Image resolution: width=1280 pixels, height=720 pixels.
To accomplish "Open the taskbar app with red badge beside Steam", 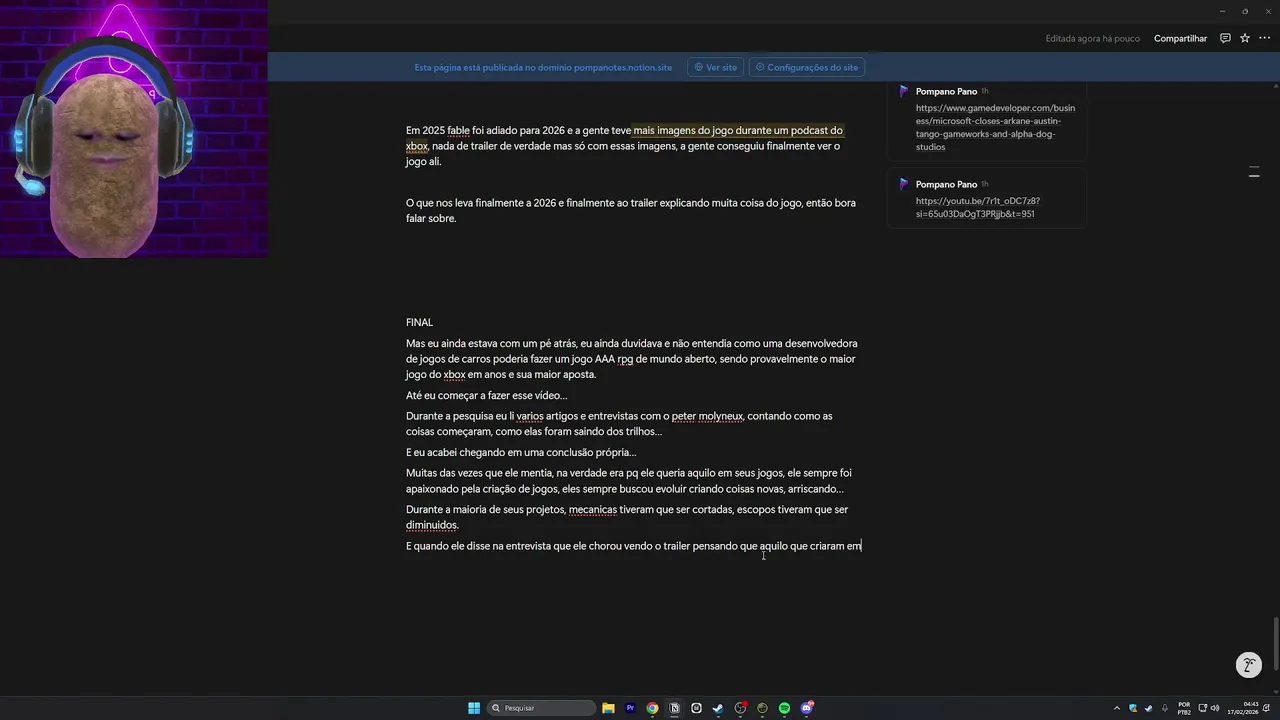I will 740,708.
